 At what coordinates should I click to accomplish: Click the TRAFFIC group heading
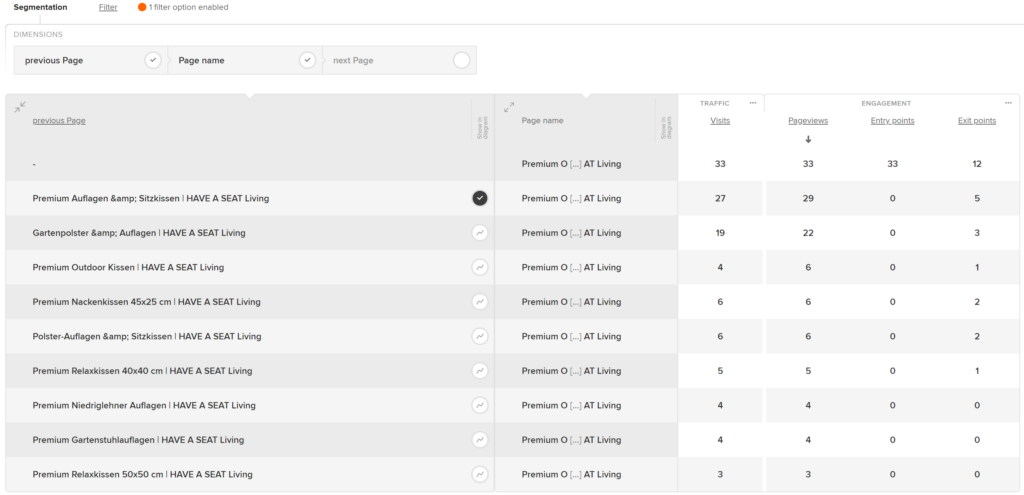pos(714,103)
